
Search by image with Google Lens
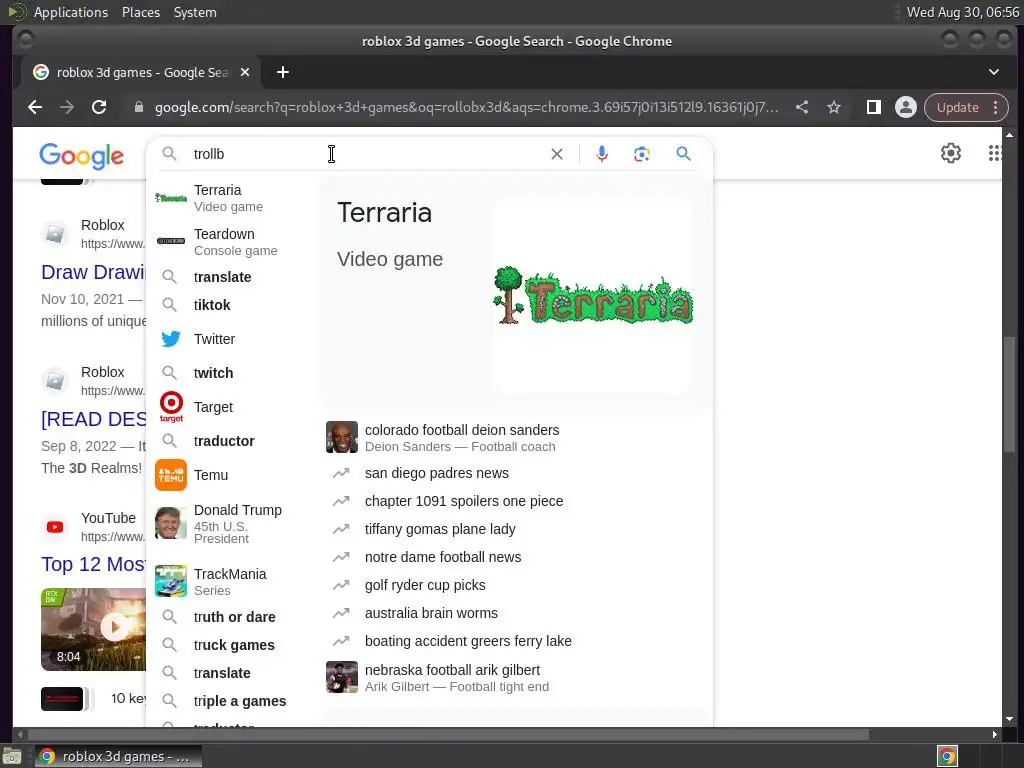coord(642,154)
